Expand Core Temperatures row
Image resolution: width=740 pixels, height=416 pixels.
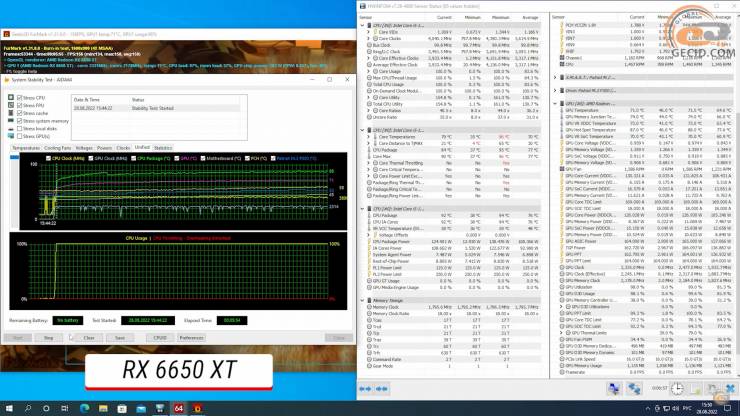click(369, 136)
